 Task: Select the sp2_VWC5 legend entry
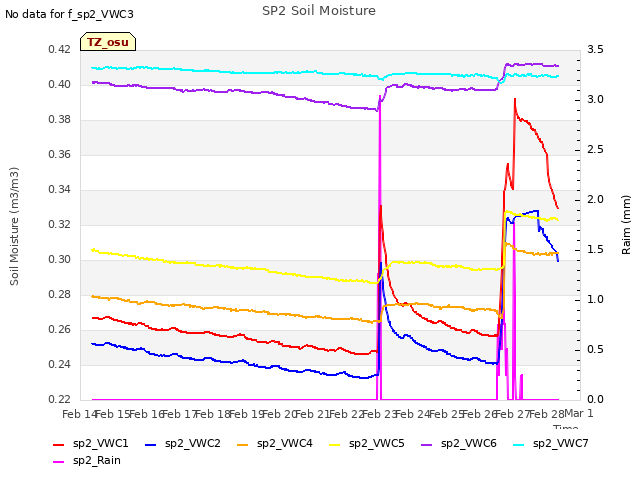[367, 443]
